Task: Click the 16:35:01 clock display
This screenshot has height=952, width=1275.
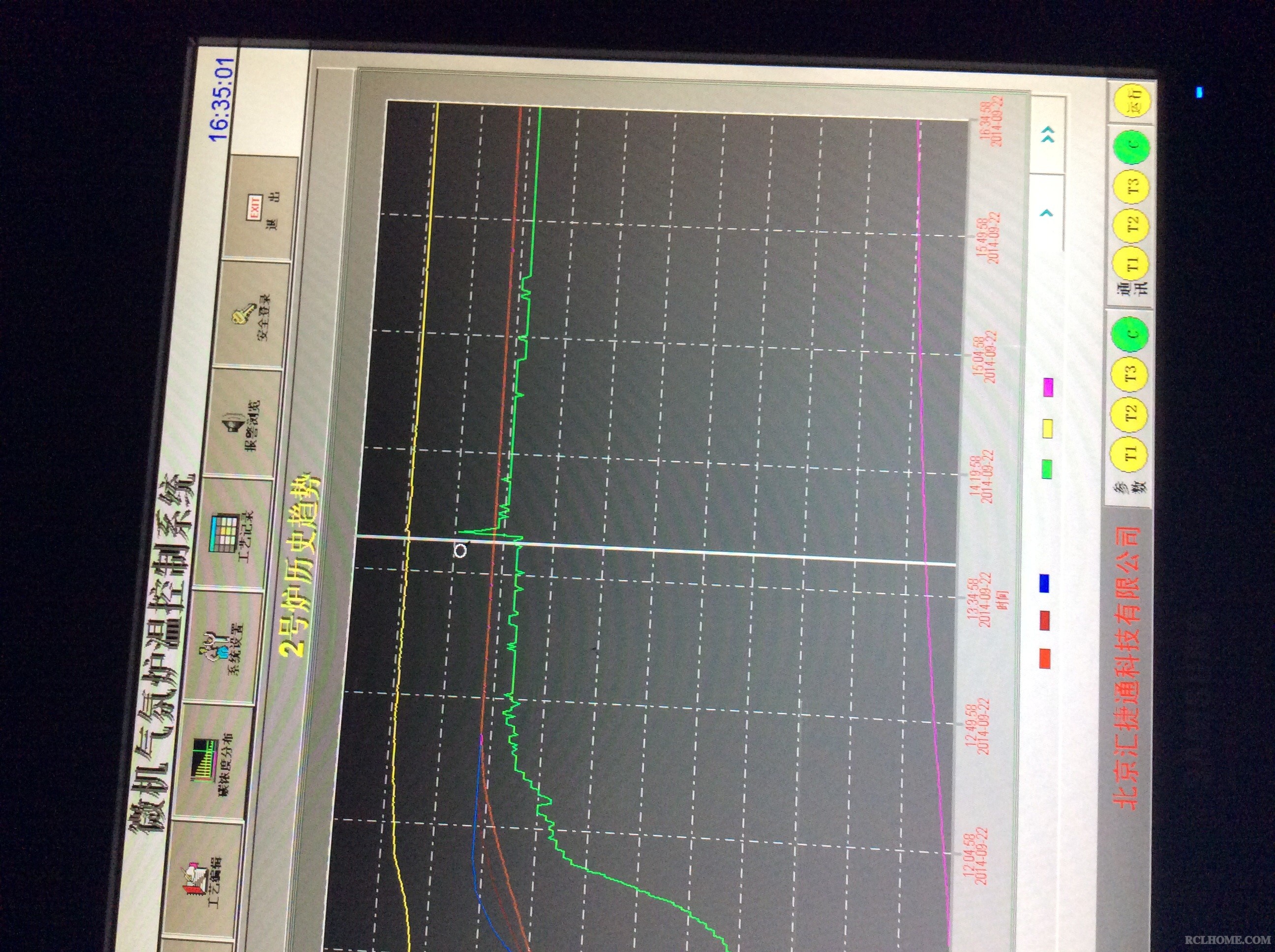Action: tap(222, 99)
